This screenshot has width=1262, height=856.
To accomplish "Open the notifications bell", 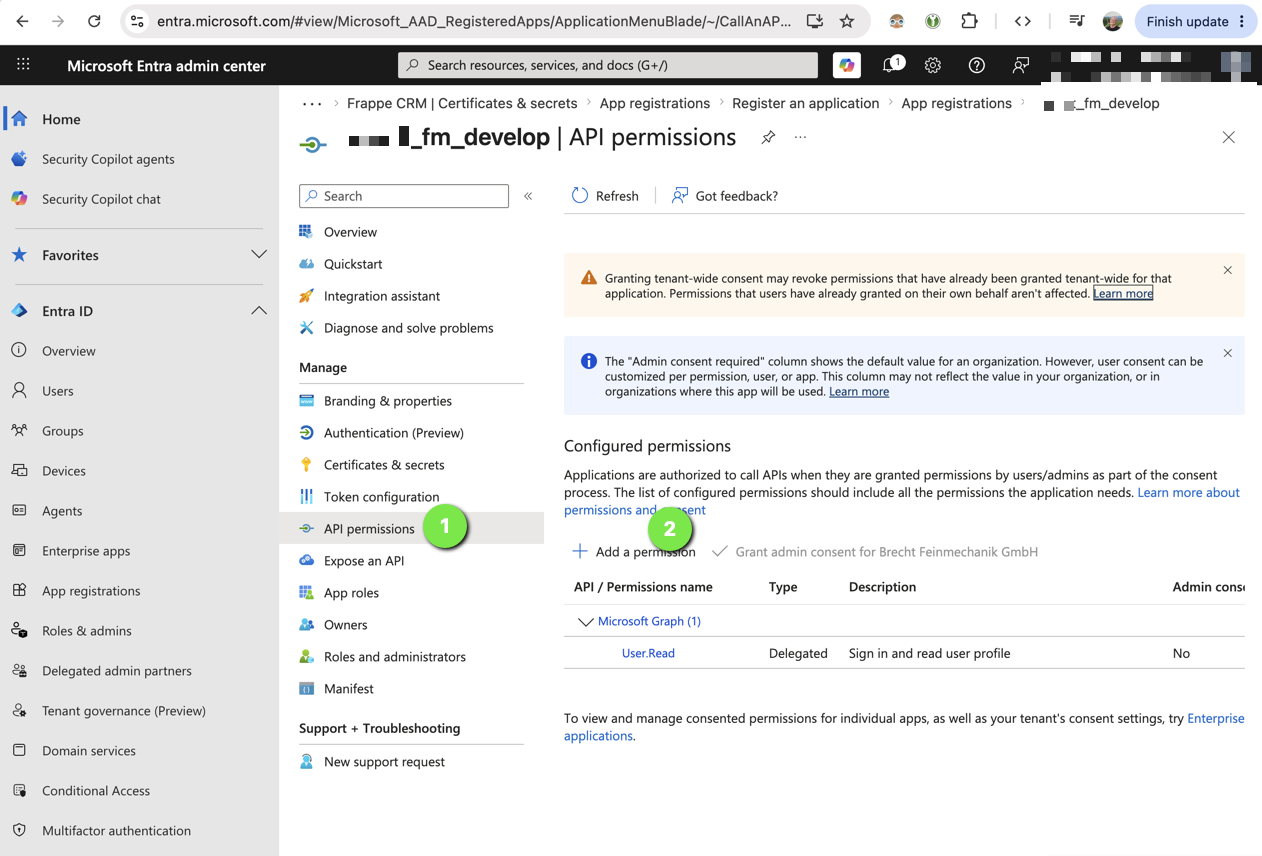I will coord(889,65).
